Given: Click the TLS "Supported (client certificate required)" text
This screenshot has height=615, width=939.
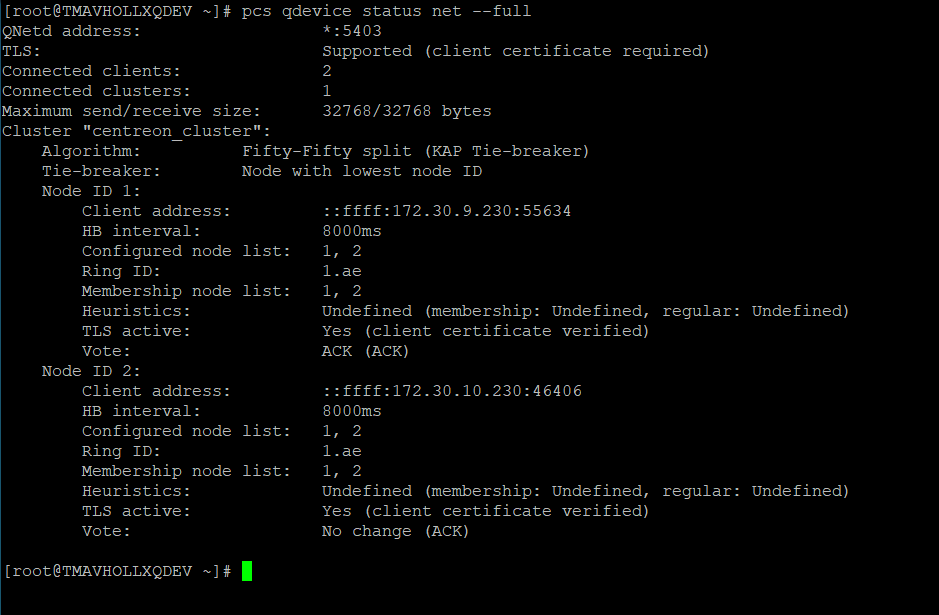Looking at the screenshot, I should (515, 51).
